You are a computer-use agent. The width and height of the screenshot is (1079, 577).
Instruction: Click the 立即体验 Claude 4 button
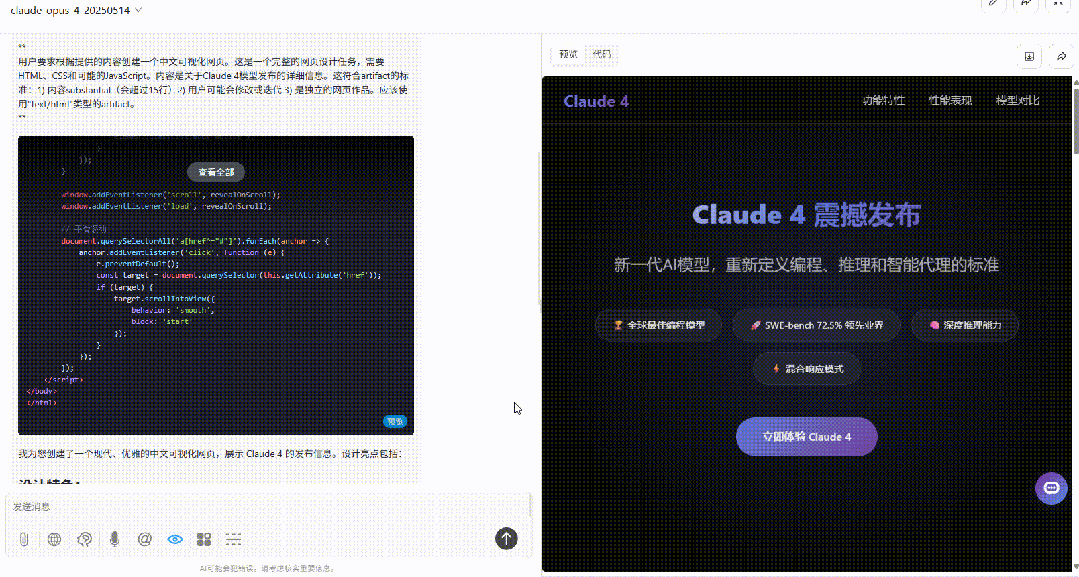(806, 437)
